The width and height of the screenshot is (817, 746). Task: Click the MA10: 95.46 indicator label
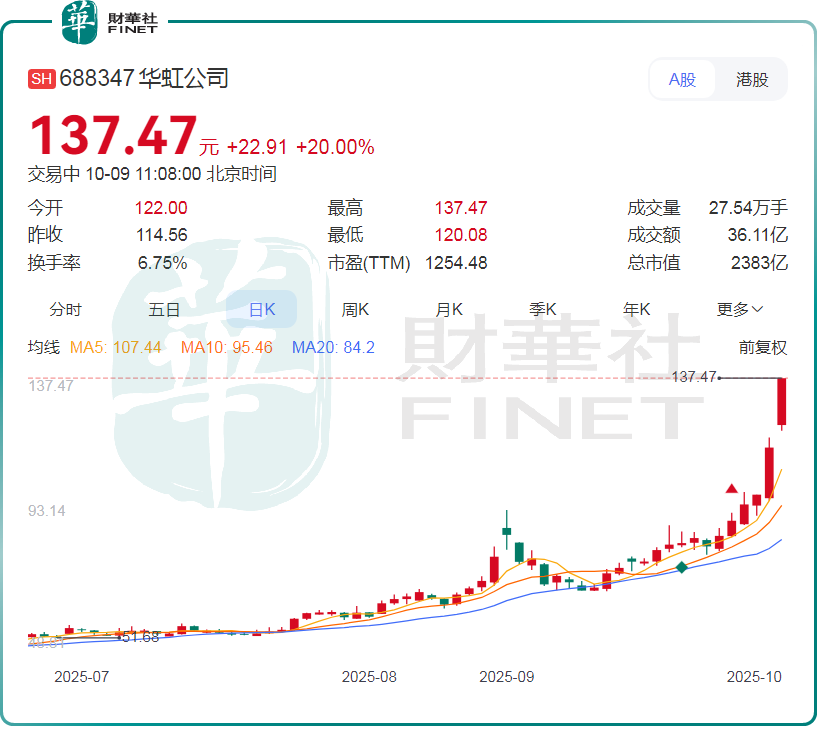click(227, 348)
